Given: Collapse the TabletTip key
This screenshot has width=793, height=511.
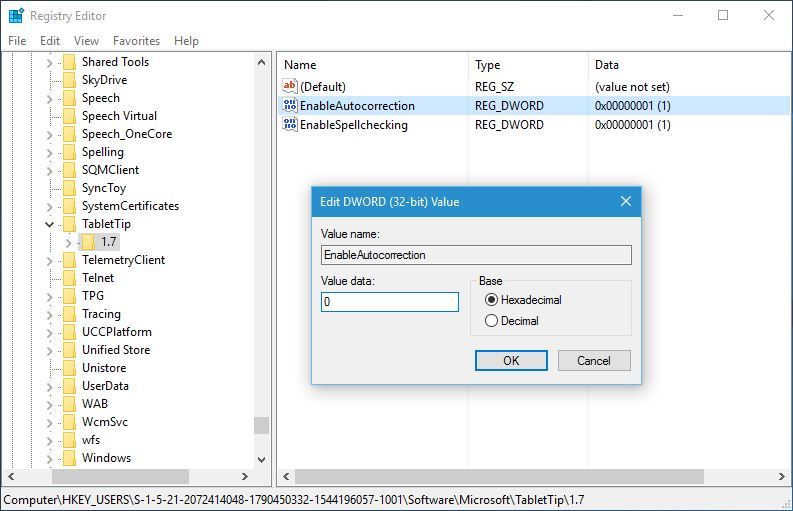Looking at the screenshot, I should coord(49,224).
